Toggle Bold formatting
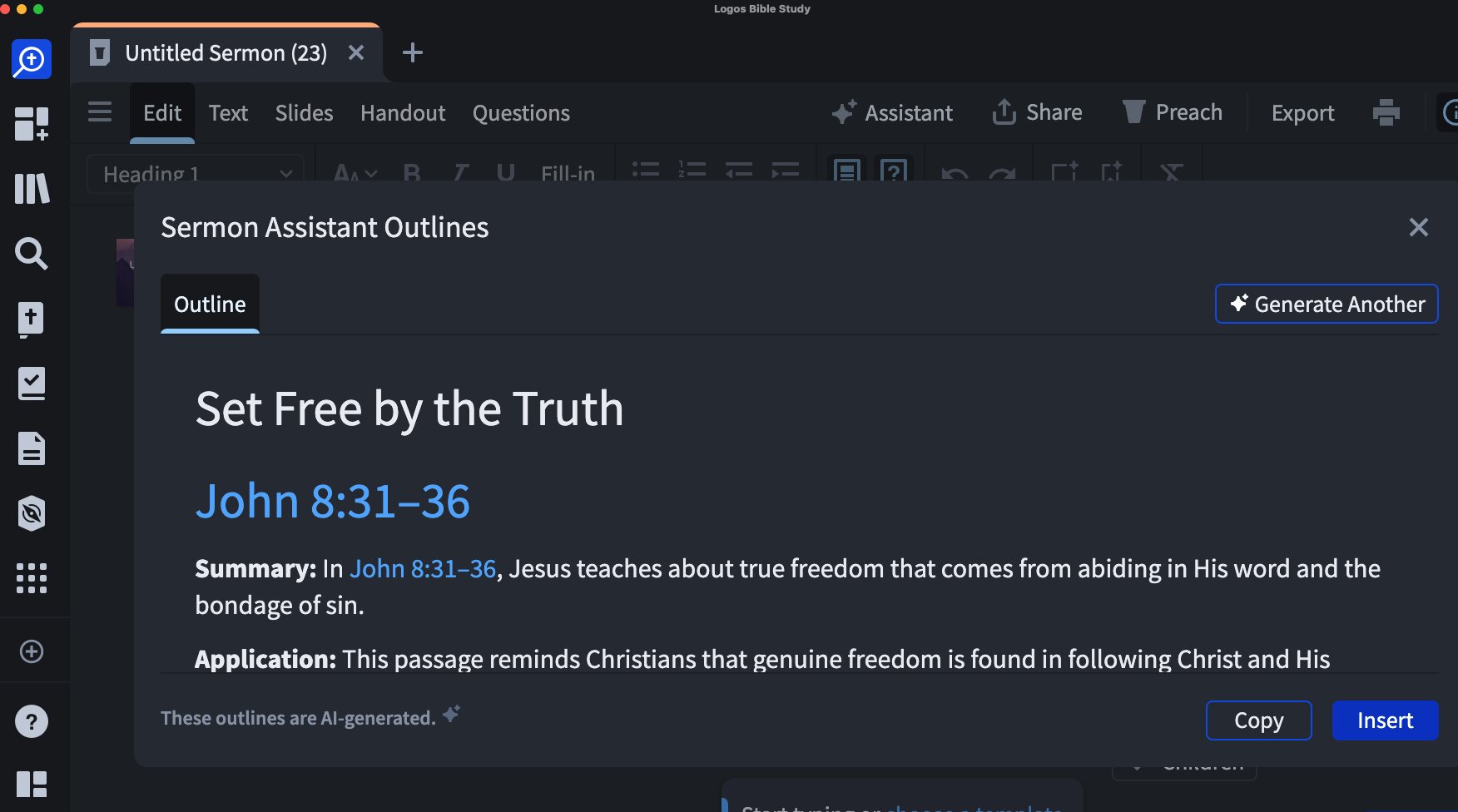1458x812 pixels. tap(412, 173)
